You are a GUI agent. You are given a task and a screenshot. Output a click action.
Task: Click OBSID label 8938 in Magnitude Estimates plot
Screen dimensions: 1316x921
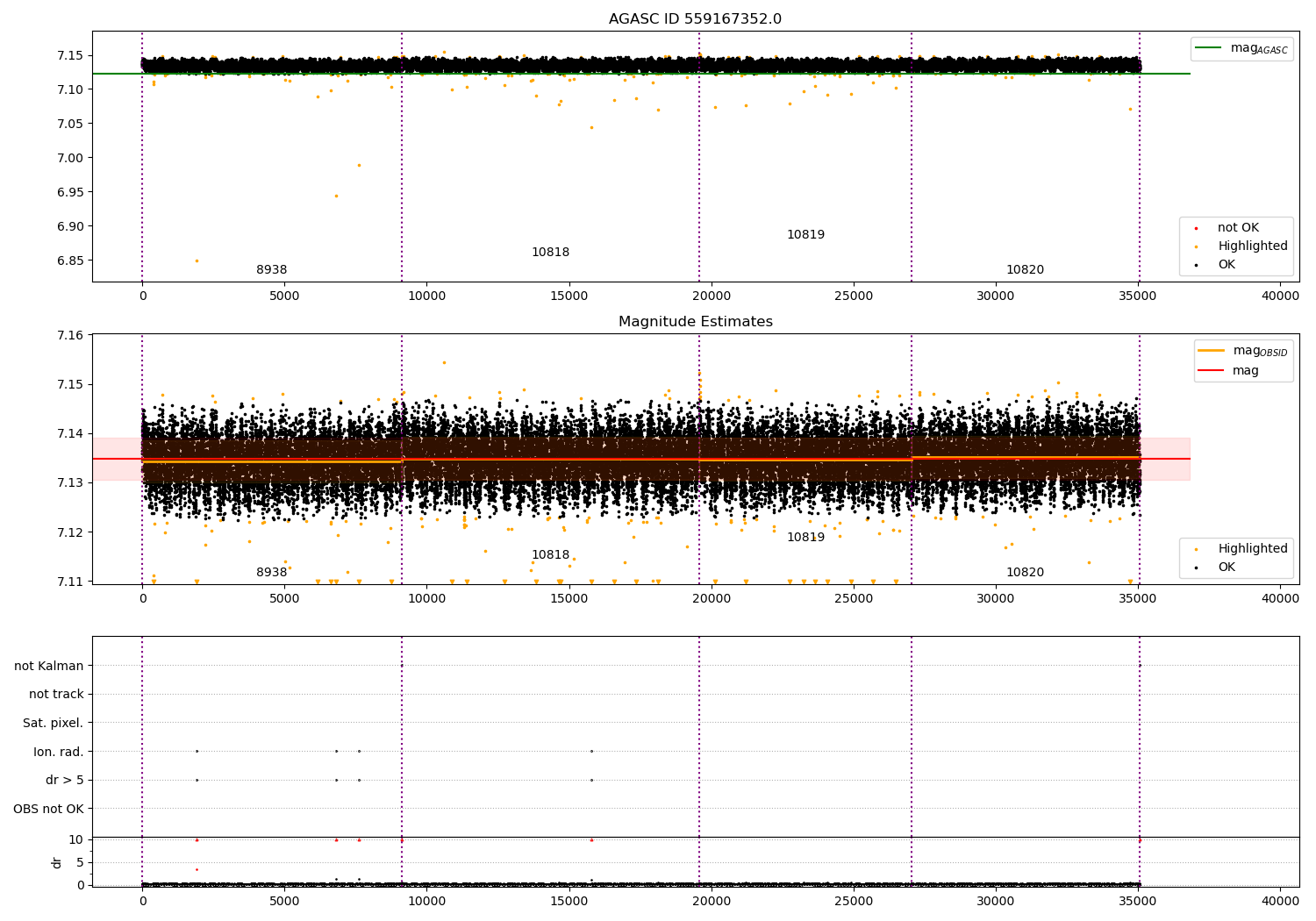coord(271,573)
